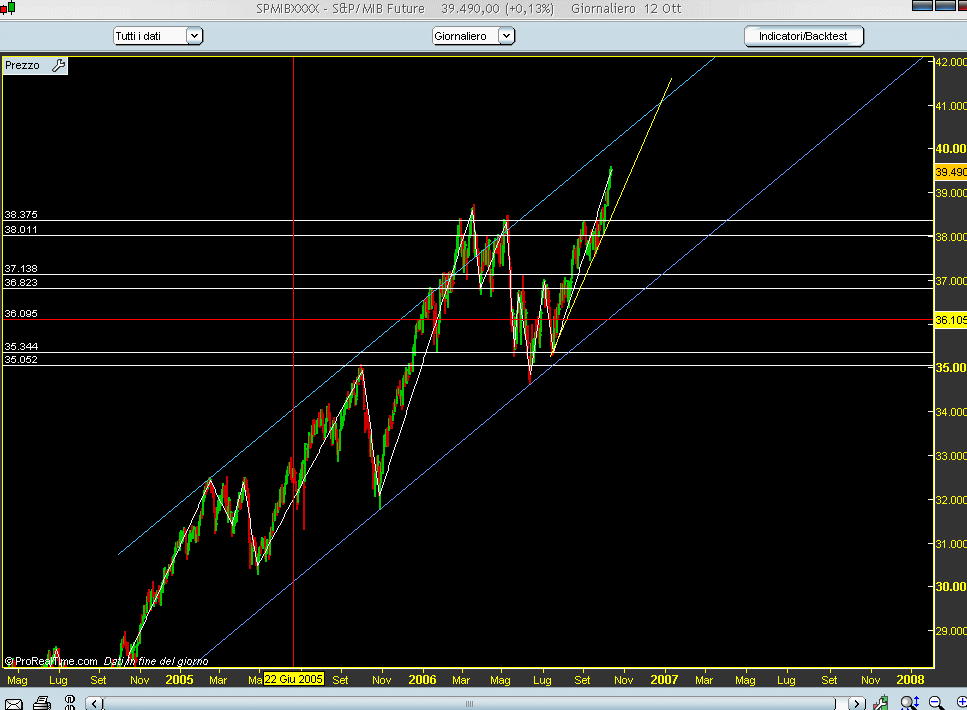
Task: Click the yellow current price tag 39.490
Action: [x=950, y=172]
